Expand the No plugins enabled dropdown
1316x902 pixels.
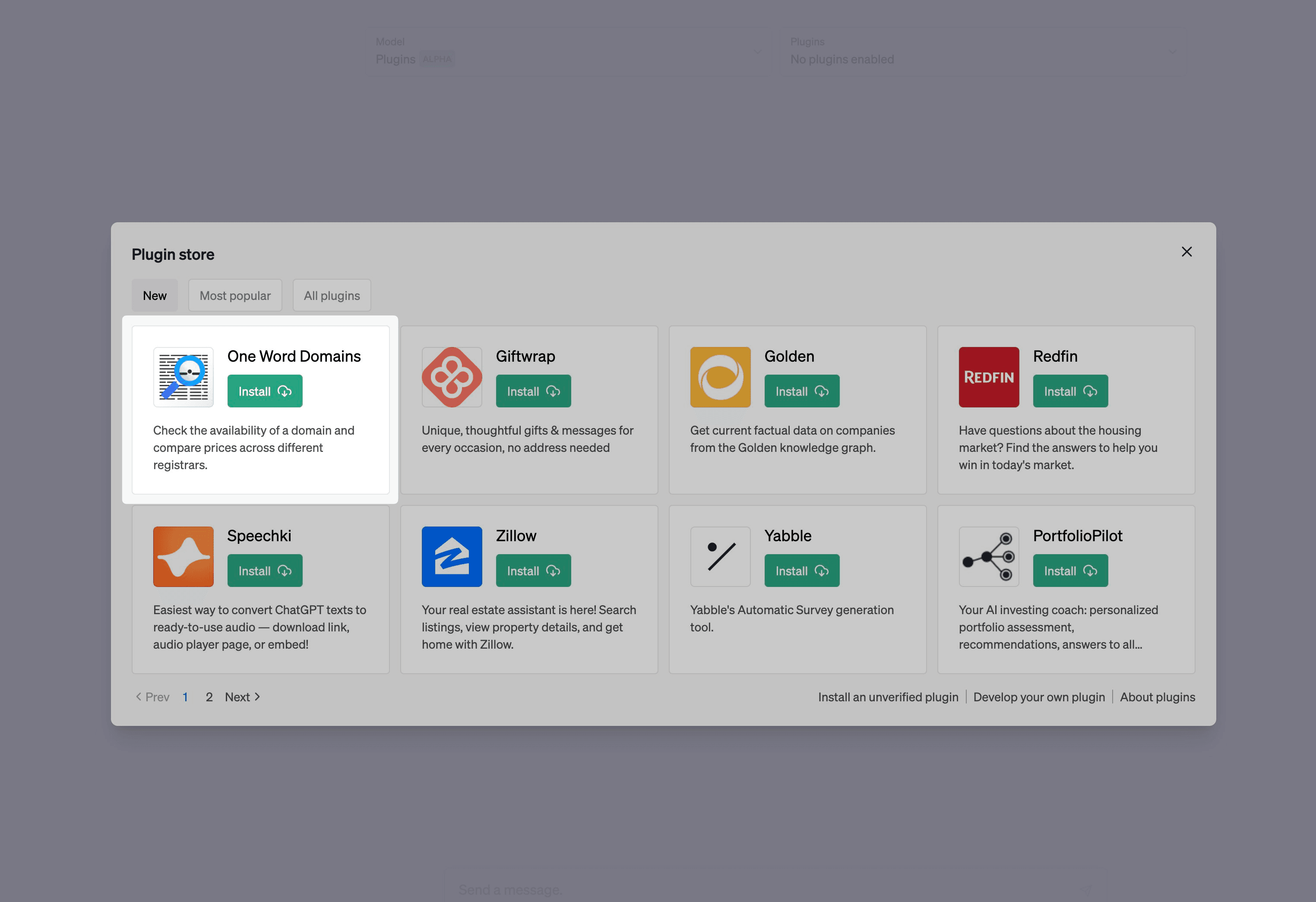983,52
